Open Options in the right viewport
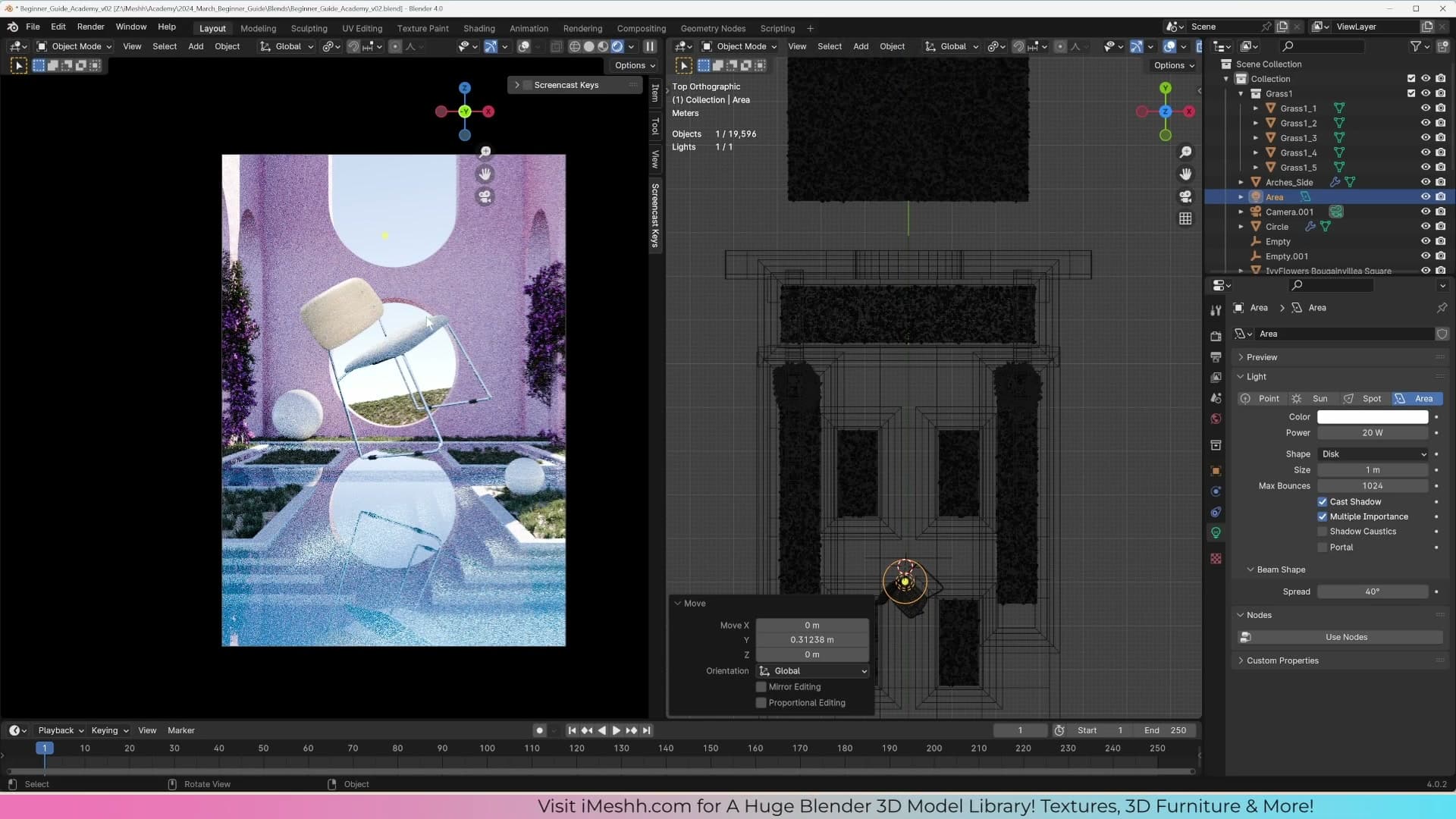The width and height of the screenshot is (1456, 819). 1174,65
